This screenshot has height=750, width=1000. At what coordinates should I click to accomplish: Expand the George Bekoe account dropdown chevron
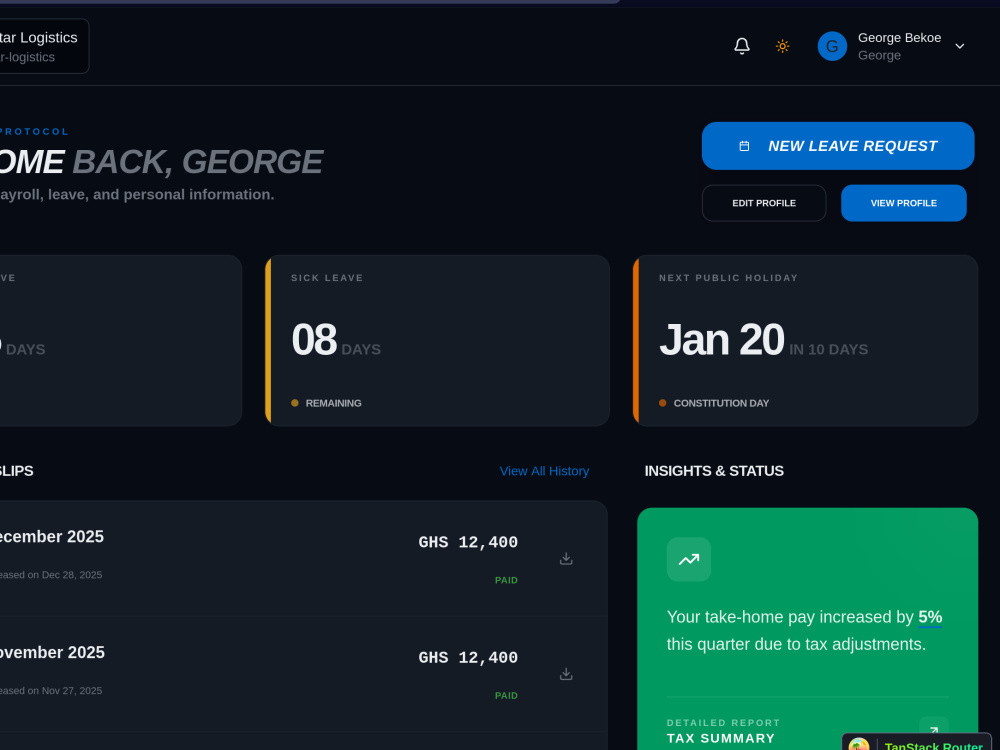(x=959, y=46)
